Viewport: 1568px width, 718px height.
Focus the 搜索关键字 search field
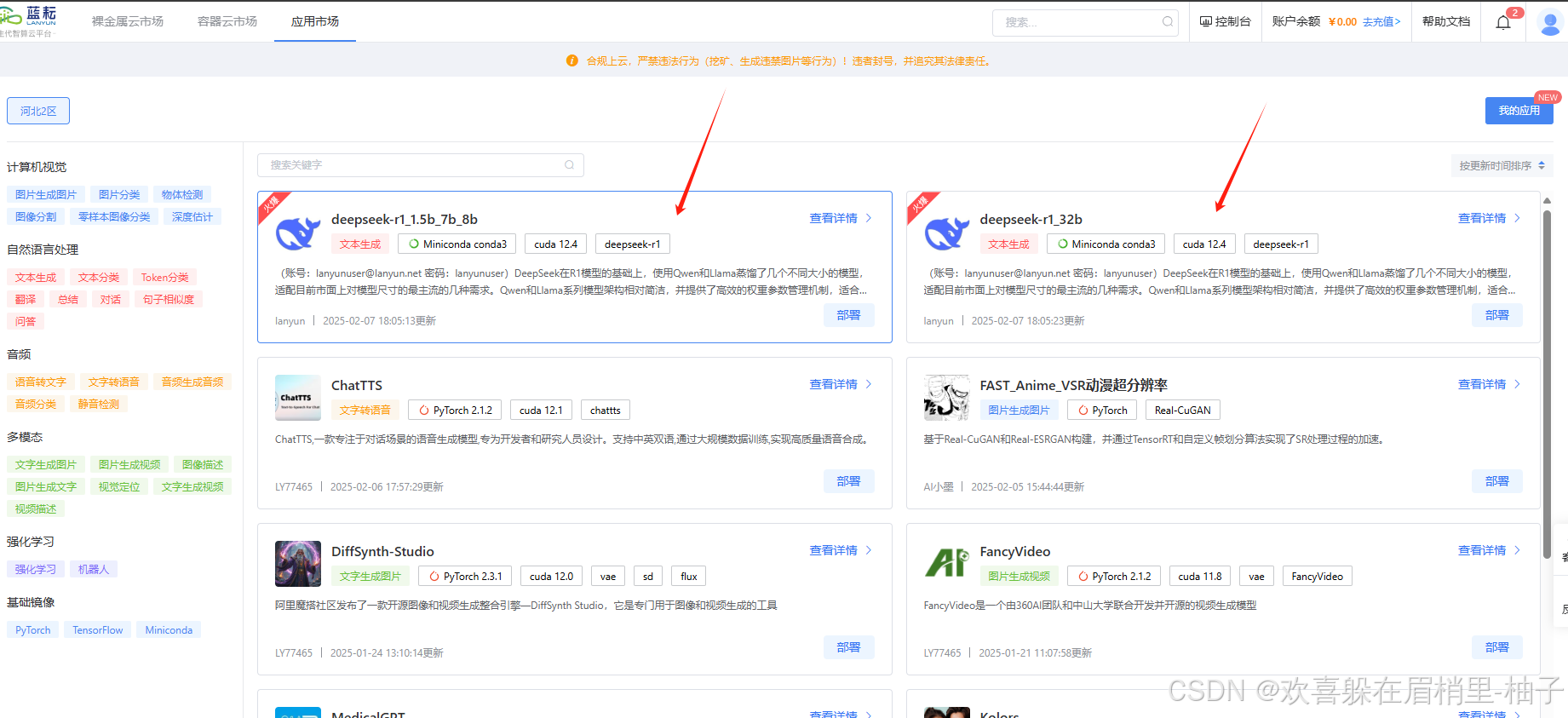pyautogui.click(x=421, y=165)
